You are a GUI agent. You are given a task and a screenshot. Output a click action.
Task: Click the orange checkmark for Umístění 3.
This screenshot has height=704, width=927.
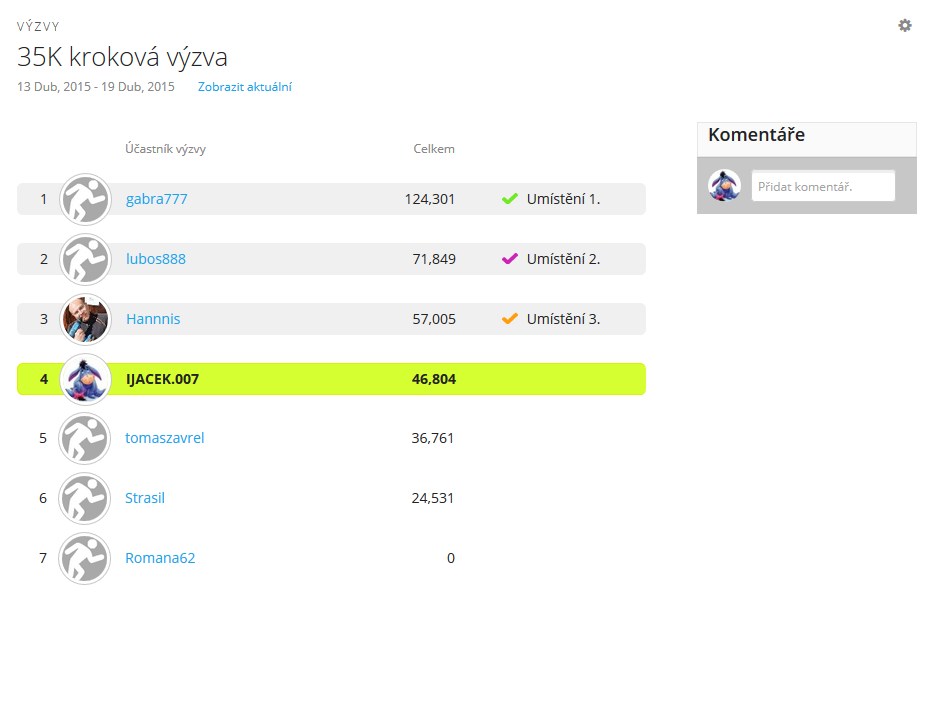click(x=509, y=319)
